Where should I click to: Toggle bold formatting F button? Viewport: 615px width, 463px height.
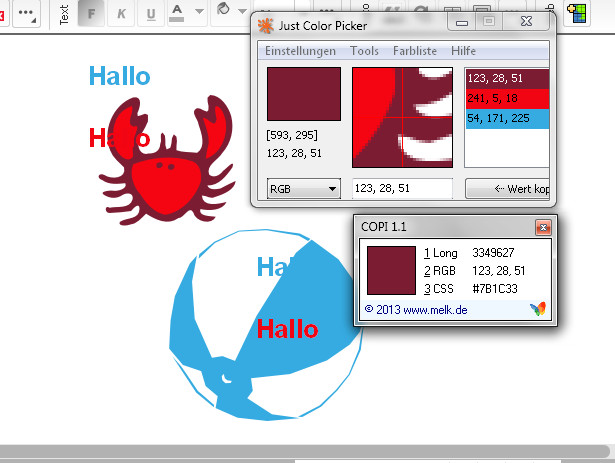(x=91, y=14)
